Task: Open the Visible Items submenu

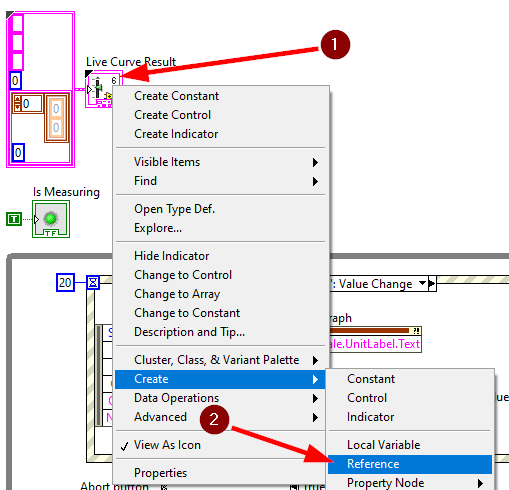Action: pyautogui.click(x=220, y=162)
